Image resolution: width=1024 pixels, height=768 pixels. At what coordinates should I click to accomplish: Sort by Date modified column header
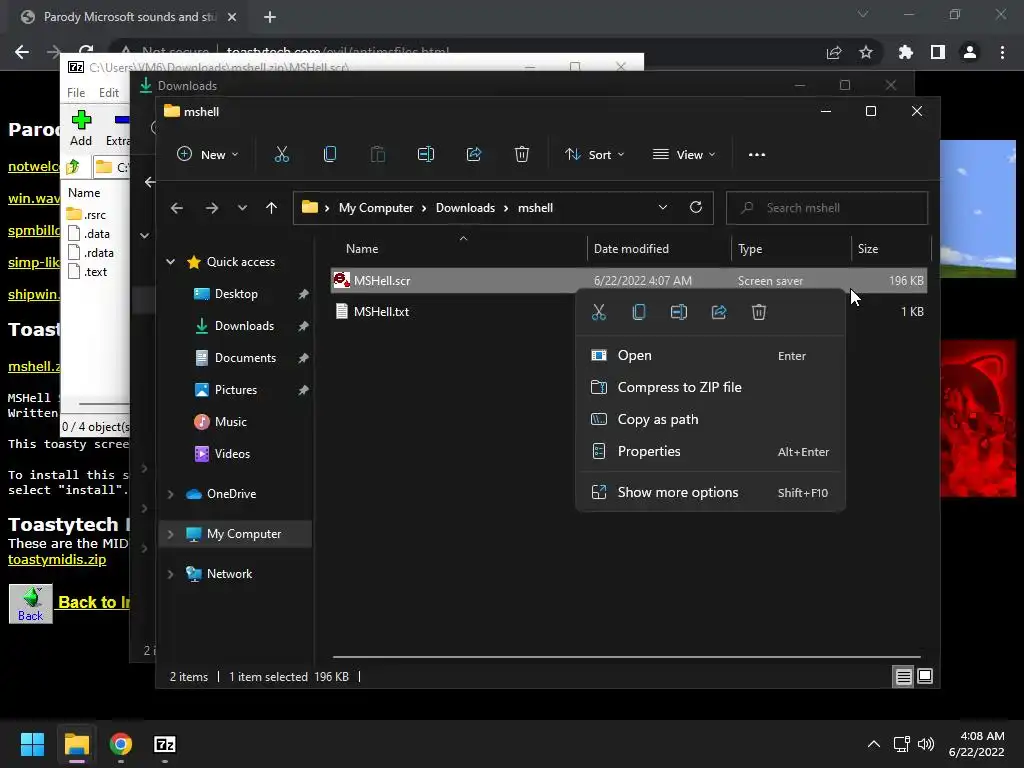[659, 249]
